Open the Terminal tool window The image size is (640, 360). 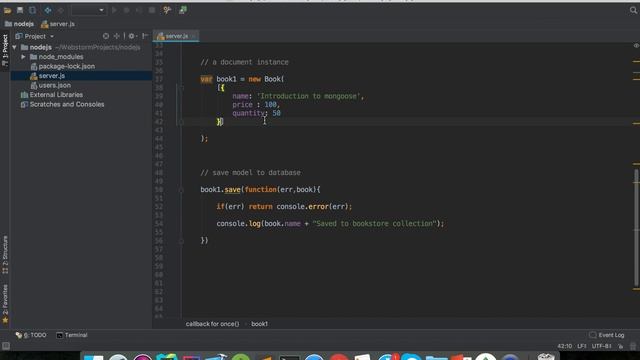[72, 335]
